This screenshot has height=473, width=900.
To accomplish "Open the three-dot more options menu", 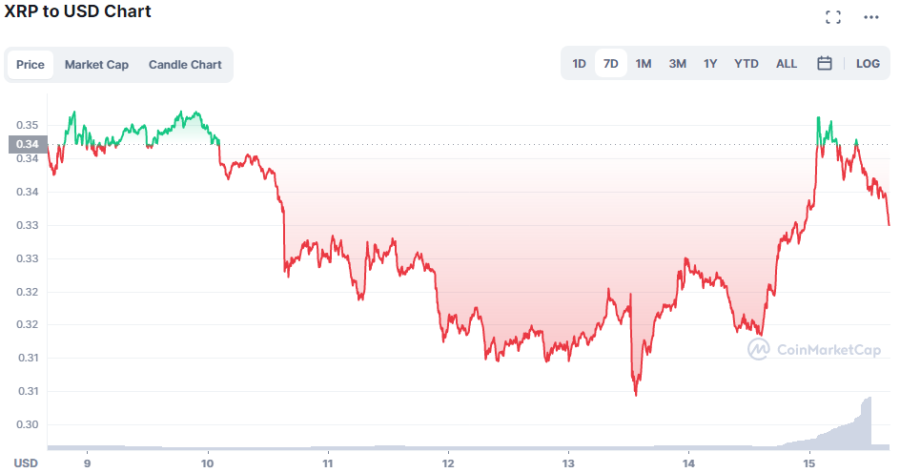I will pos(873,17).
